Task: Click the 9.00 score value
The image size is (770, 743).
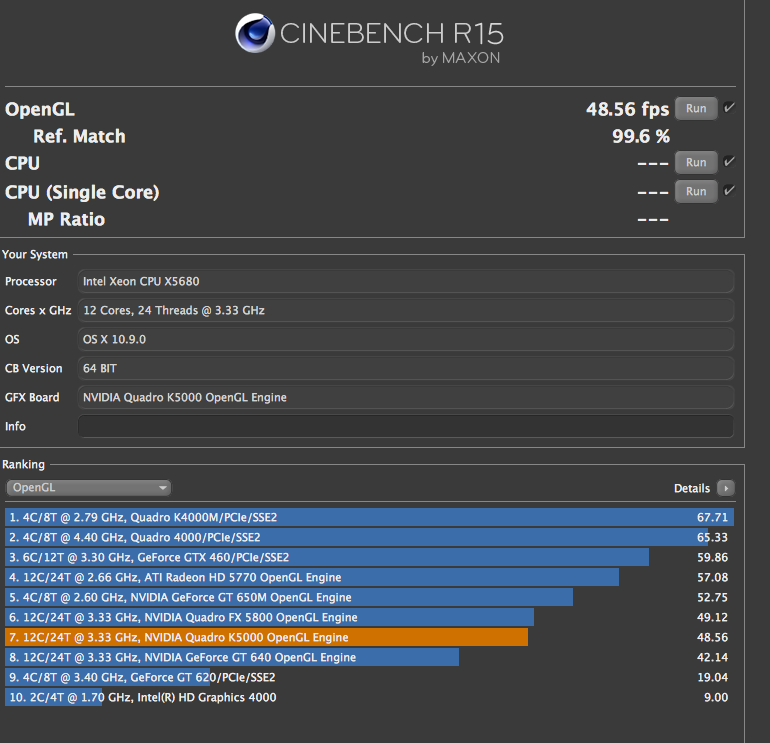Action: coord(716,697)
